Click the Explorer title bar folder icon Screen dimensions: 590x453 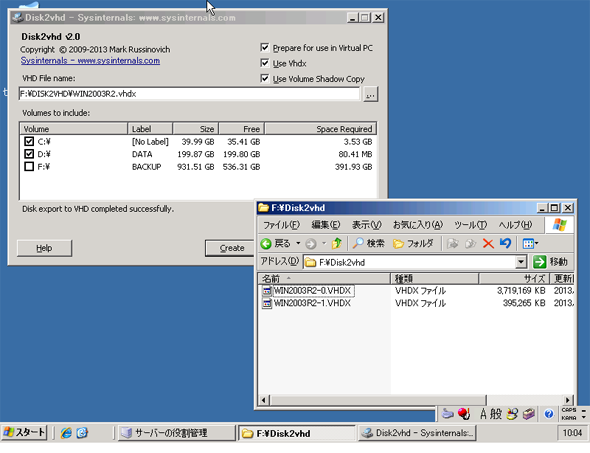click(x=263, y=208)
